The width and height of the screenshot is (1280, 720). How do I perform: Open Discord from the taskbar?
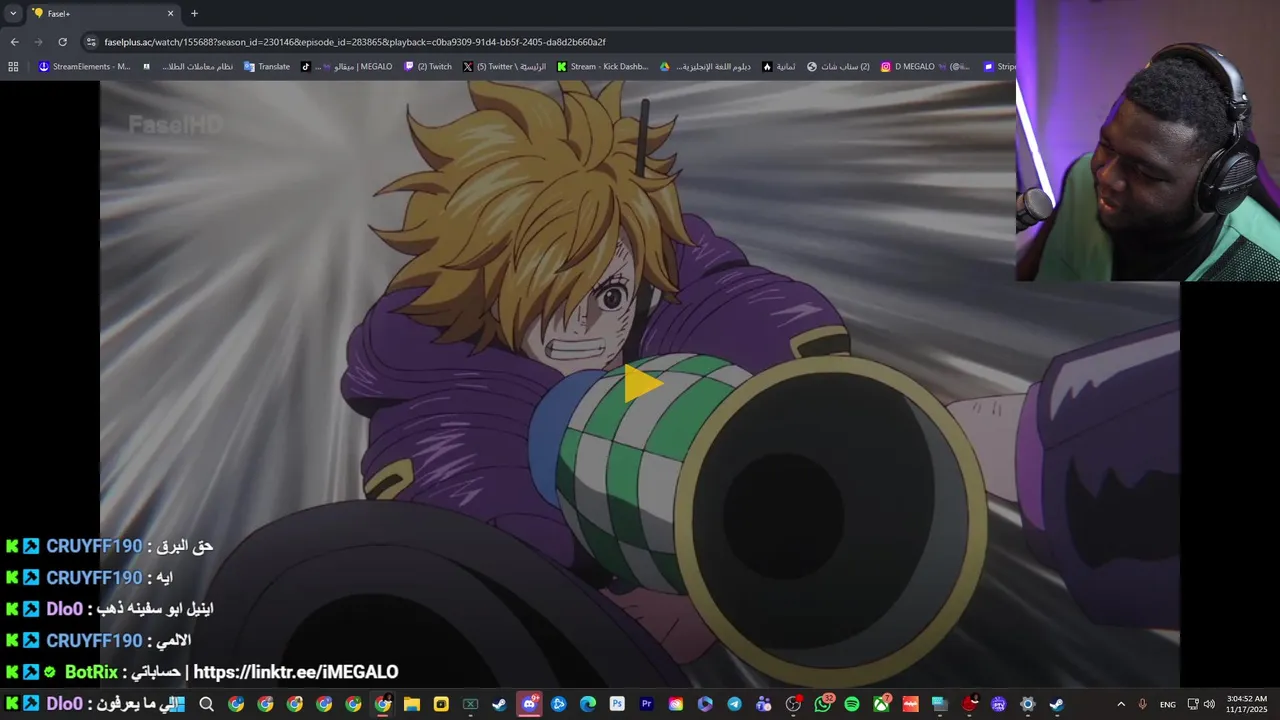pos(530,704)
